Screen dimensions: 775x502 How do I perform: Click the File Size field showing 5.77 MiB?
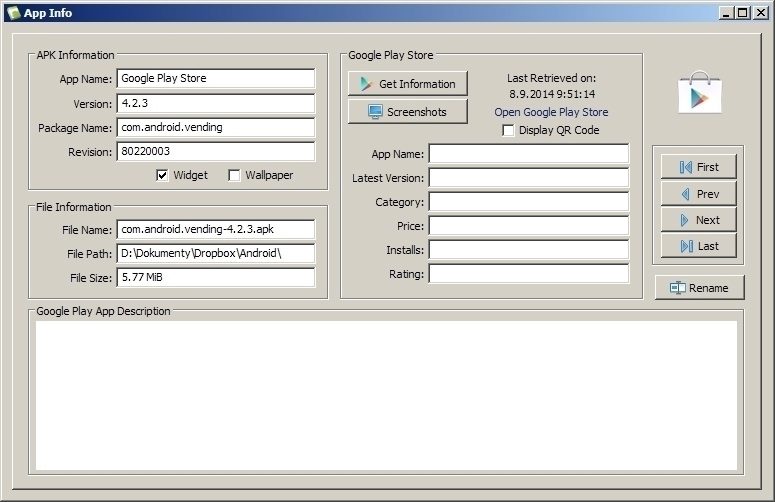coord(215,277)
